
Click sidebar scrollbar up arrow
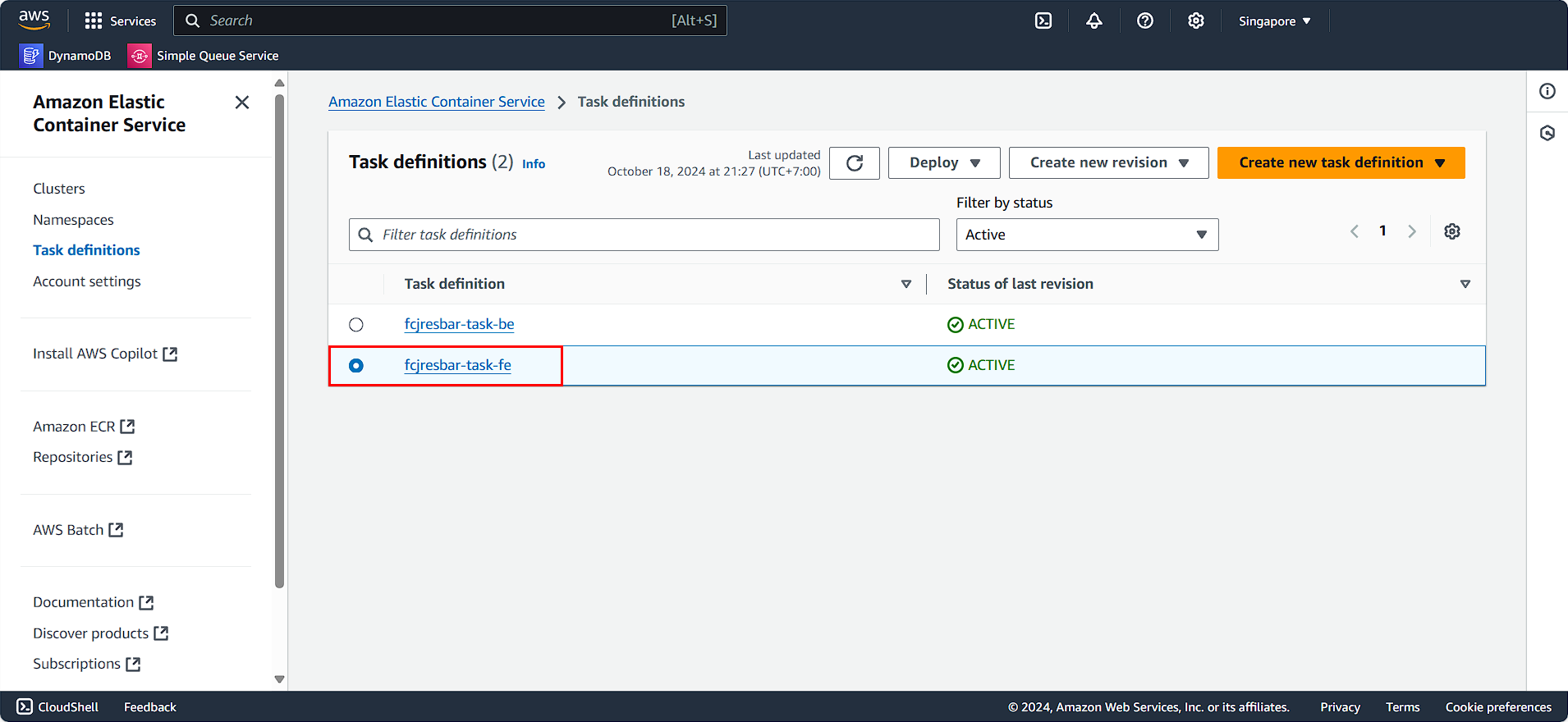[x=279, y=83]
